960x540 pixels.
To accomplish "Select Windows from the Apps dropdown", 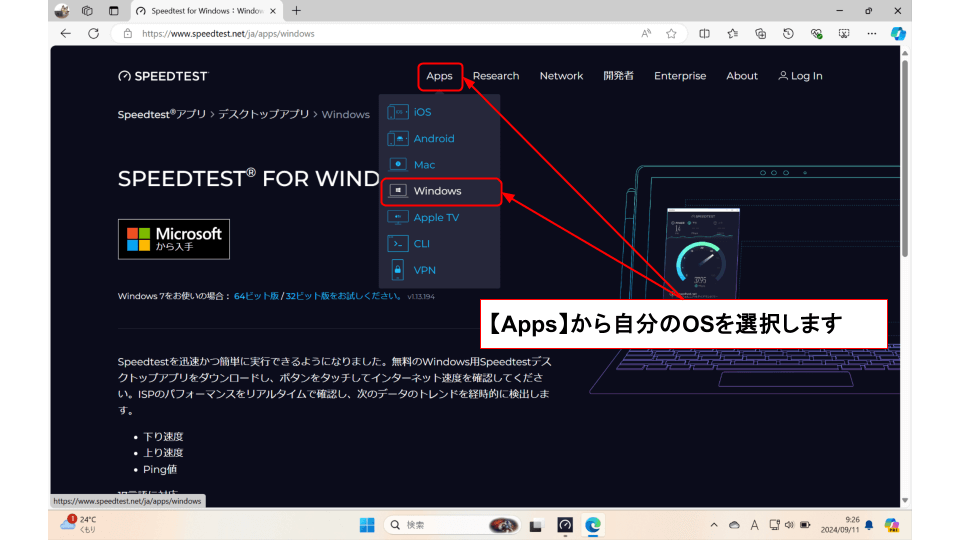I will coord(437,191).
